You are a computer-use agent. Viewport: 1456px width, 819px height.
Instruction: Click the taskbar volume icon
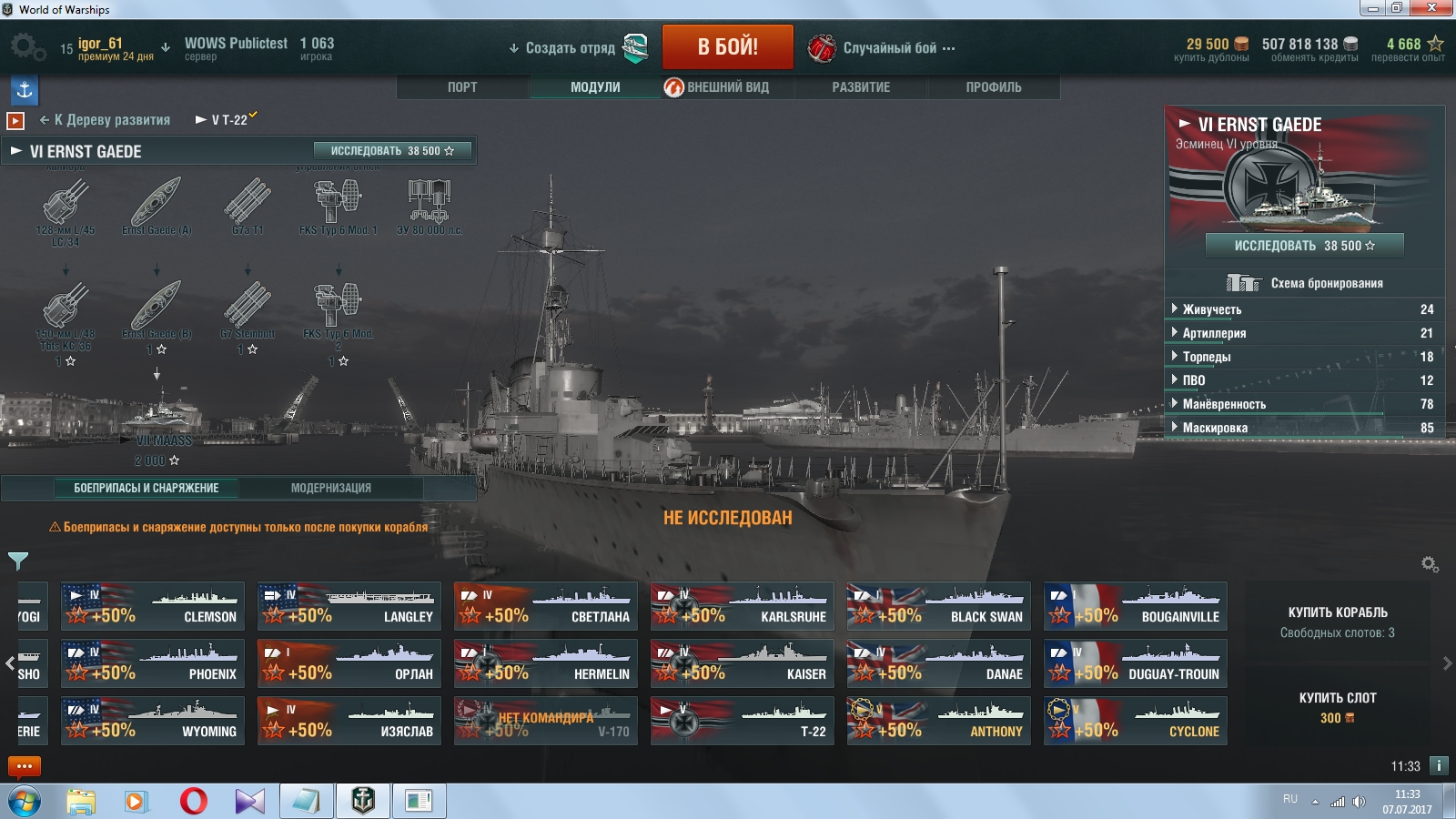[1359, 802]
